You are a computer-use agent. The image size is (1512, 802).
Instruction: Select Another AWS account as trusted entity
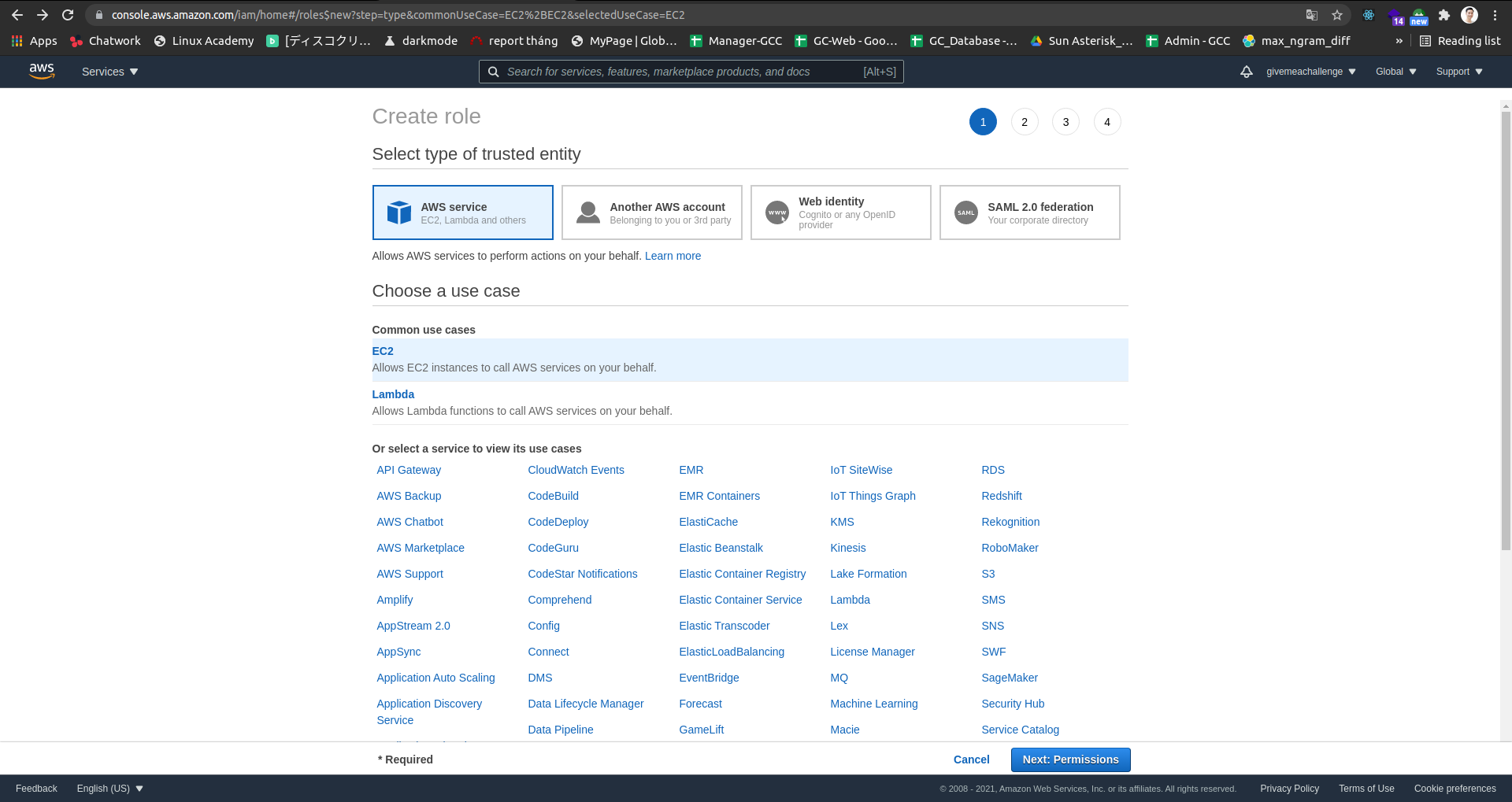point(652,212)
